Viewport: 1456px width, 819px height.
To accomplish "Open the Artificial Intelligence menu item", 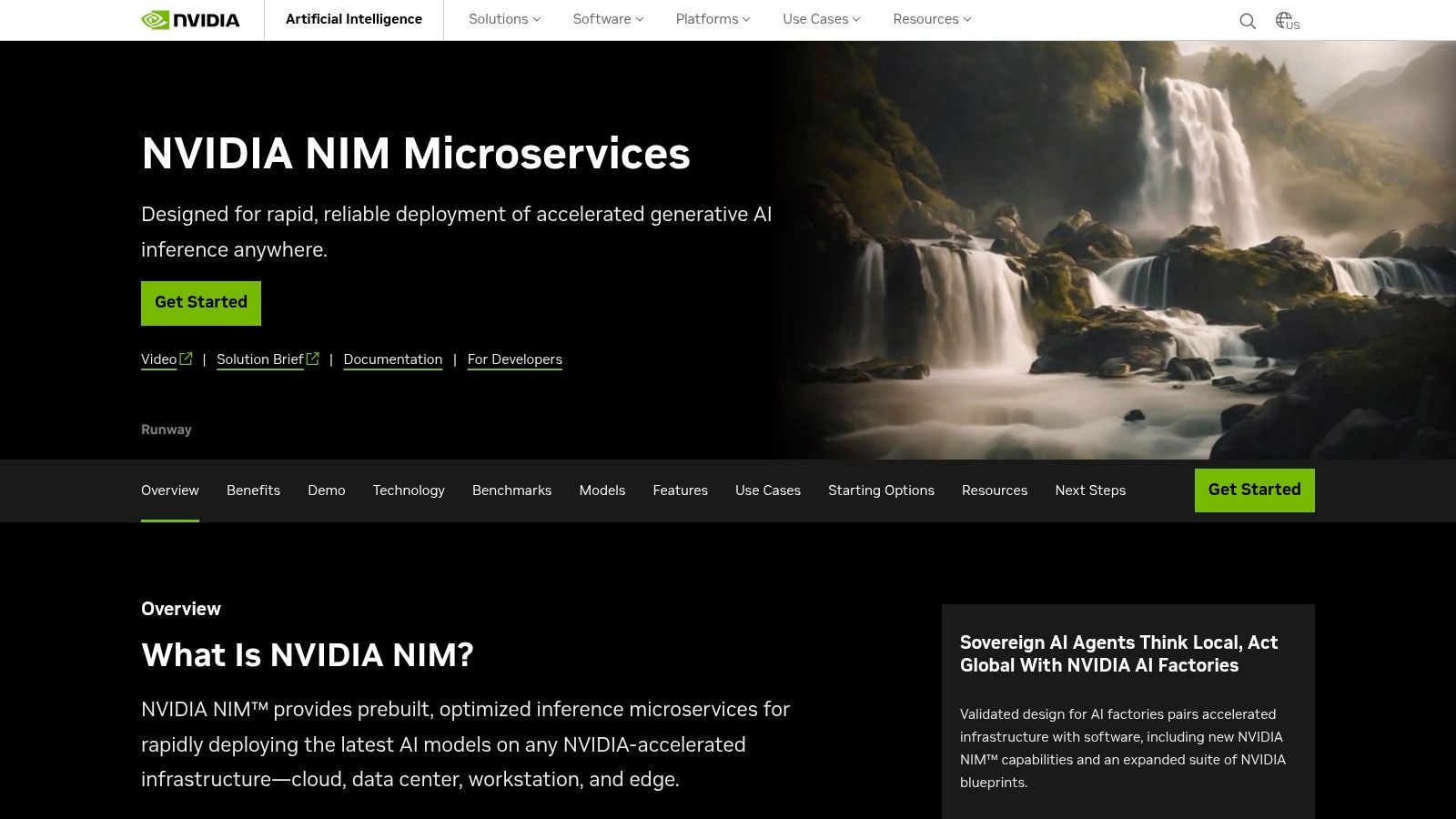I will [x=354, y=19].
